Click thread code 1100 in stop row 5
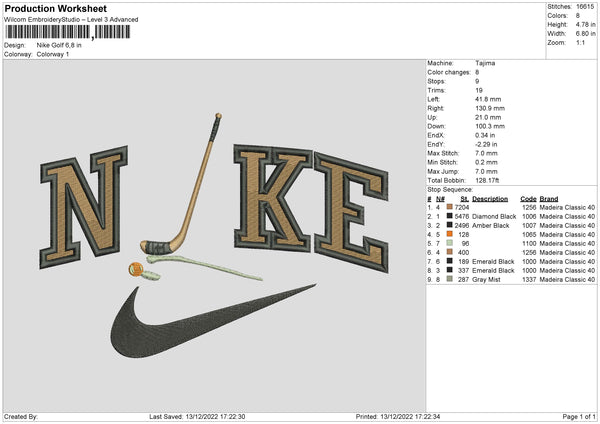Viewport: 600px width, 424px height. pos(529,244)
